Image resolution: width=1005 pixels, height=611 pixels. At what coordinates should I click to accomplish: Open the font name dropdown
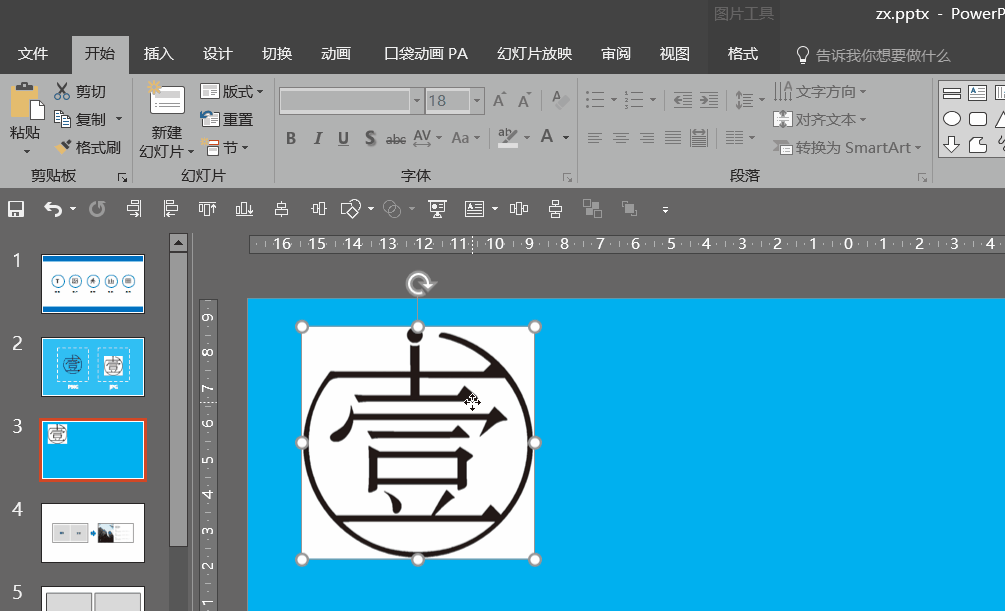click(417, 101)
